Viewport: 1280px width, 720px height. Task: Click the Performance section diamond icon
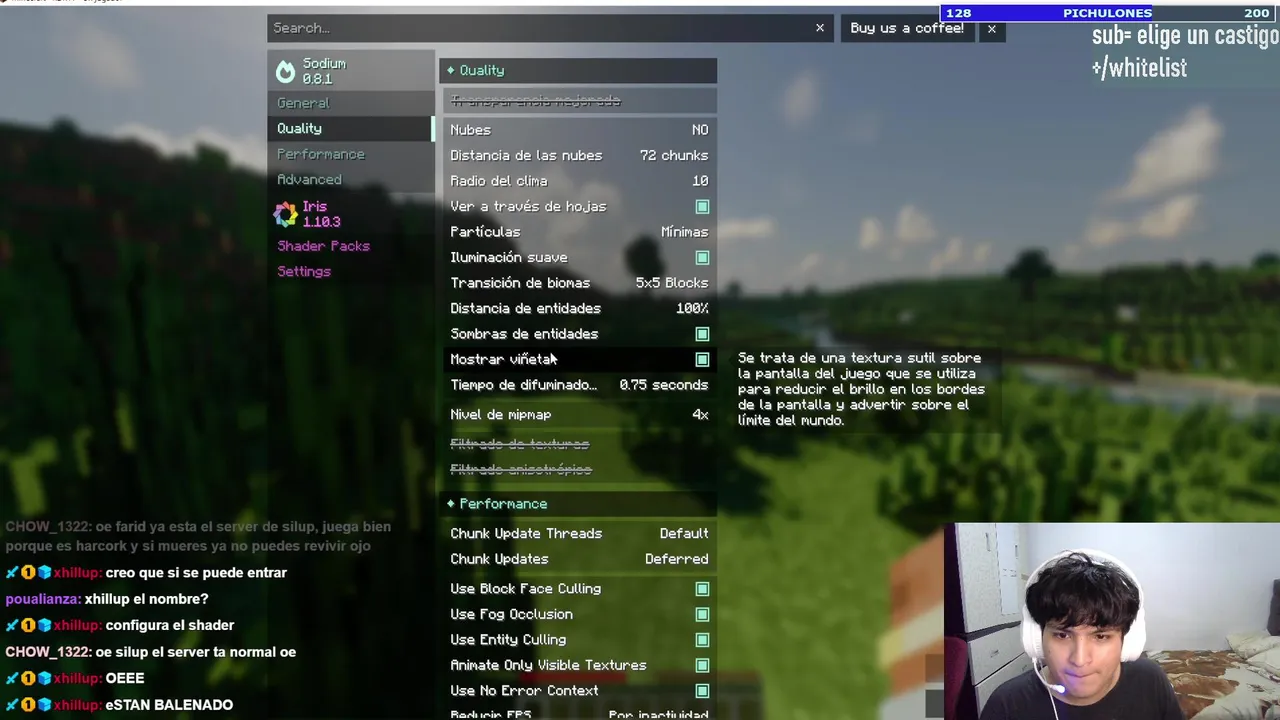coord(451,504)
